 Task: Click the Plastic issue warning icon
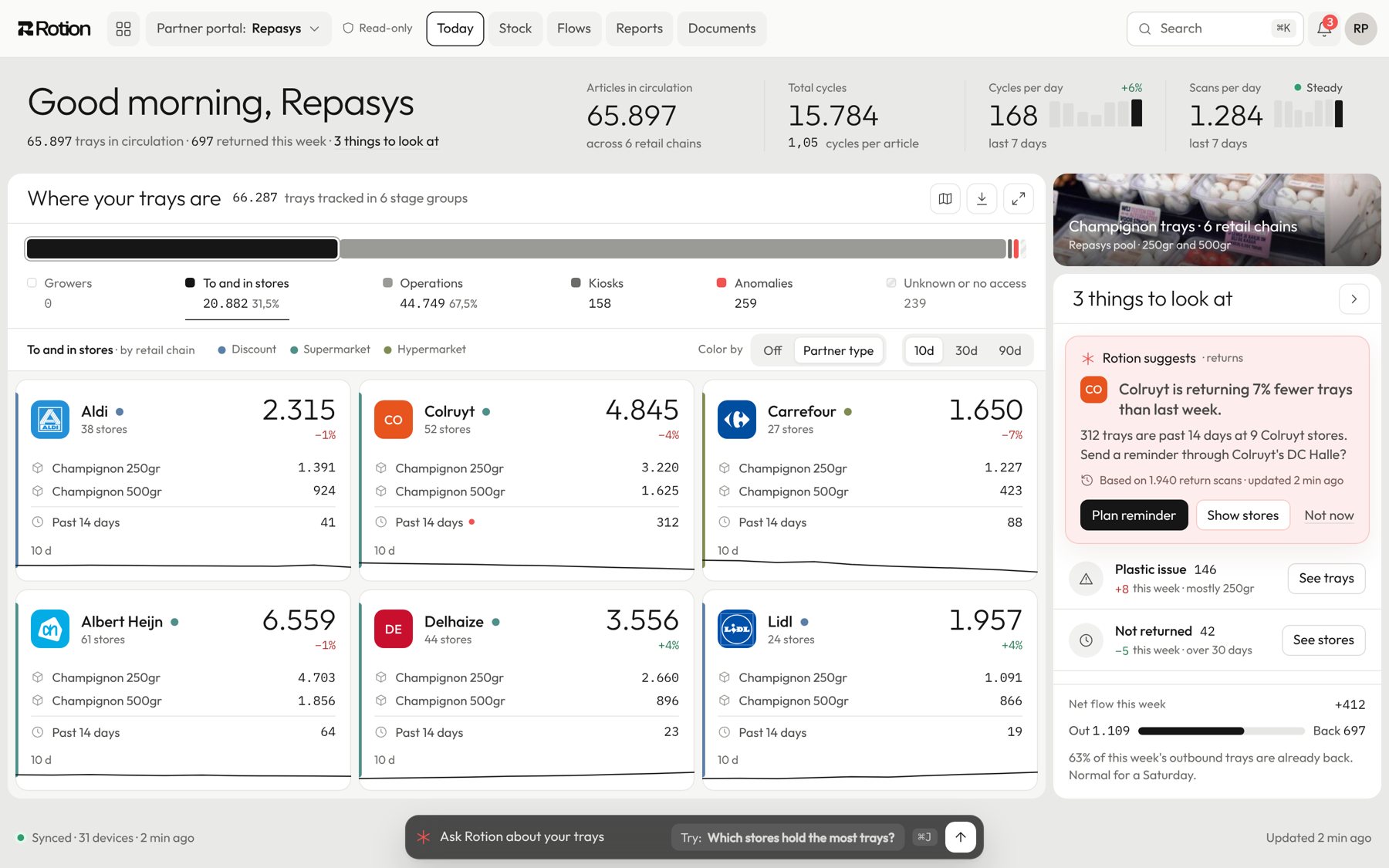pyautogui.click(x=1086, y=579)
